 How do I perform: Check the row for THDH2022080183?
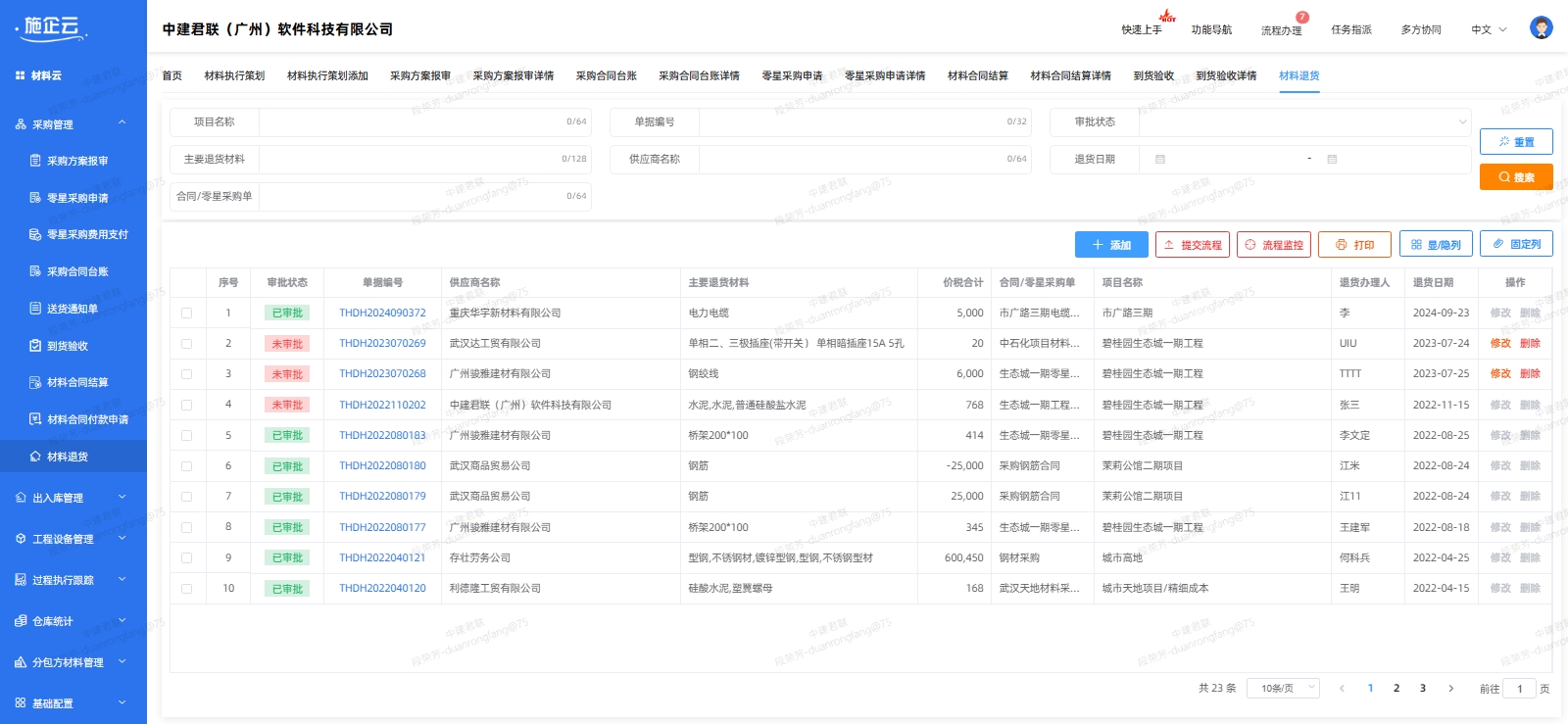click(186, 435)
